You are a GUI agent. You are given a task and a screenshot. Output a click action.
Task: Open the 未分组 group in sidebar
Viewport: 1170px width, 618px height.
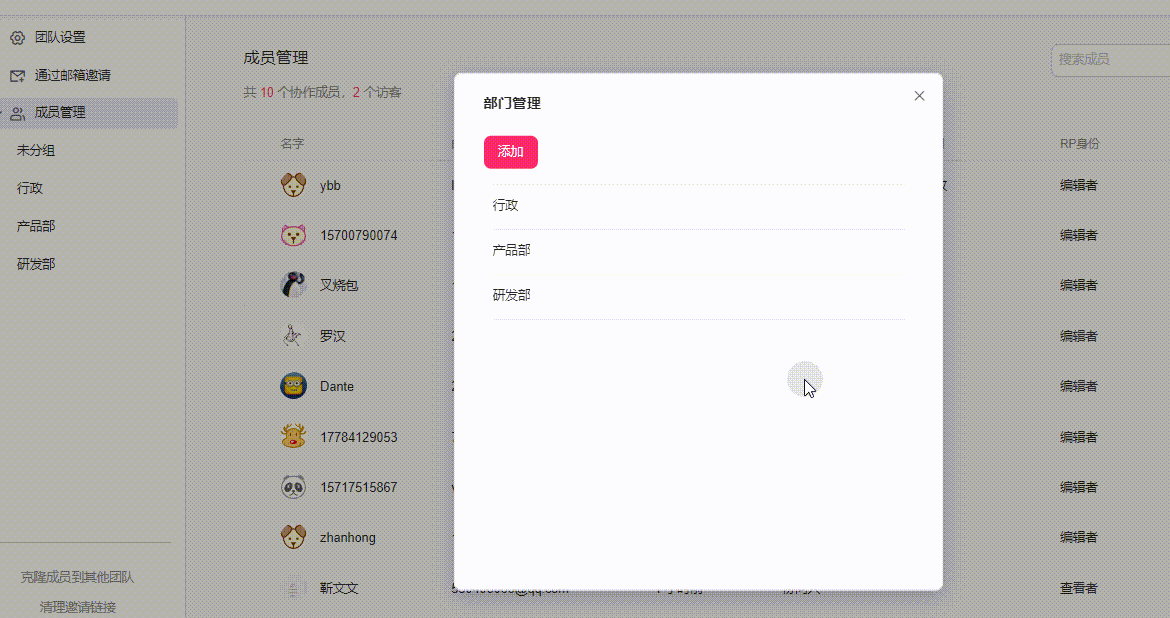point(36,151)
